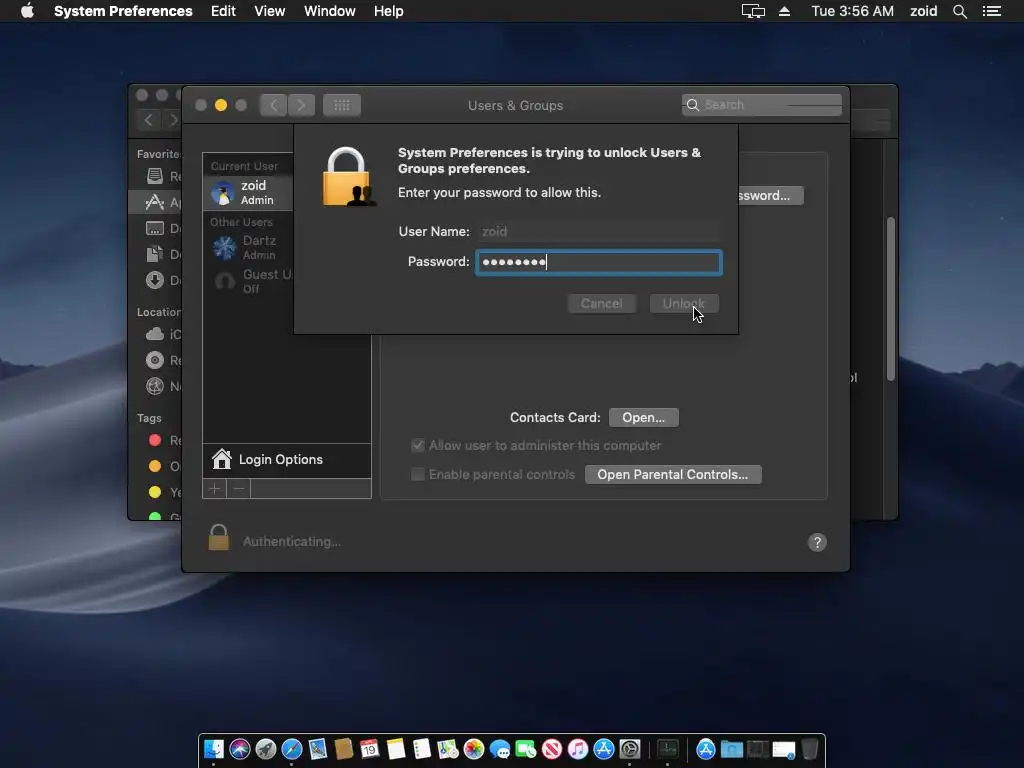Click the disabled User Name field showing zoid
1024x768 pixels.
pyautogui.click(x=599, y=231)
